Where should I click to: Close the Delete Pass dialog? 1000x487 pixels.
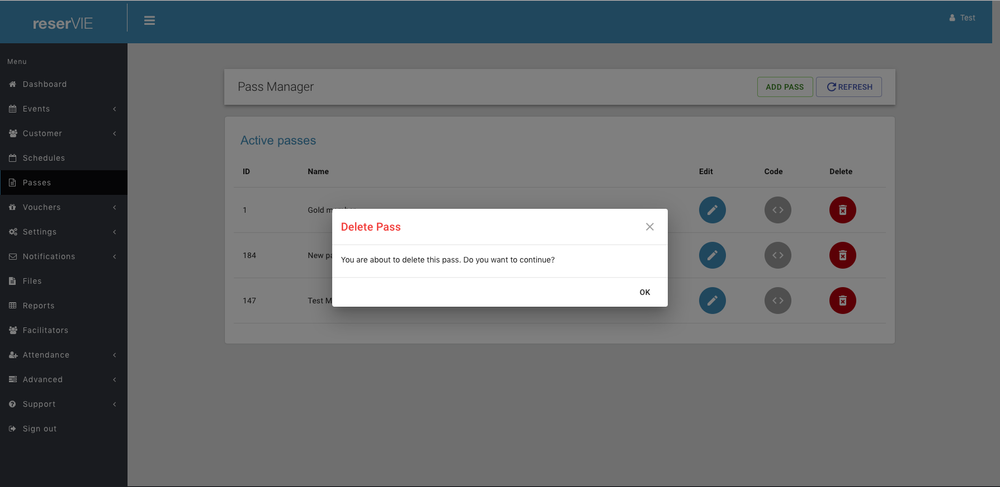point(650,227)
